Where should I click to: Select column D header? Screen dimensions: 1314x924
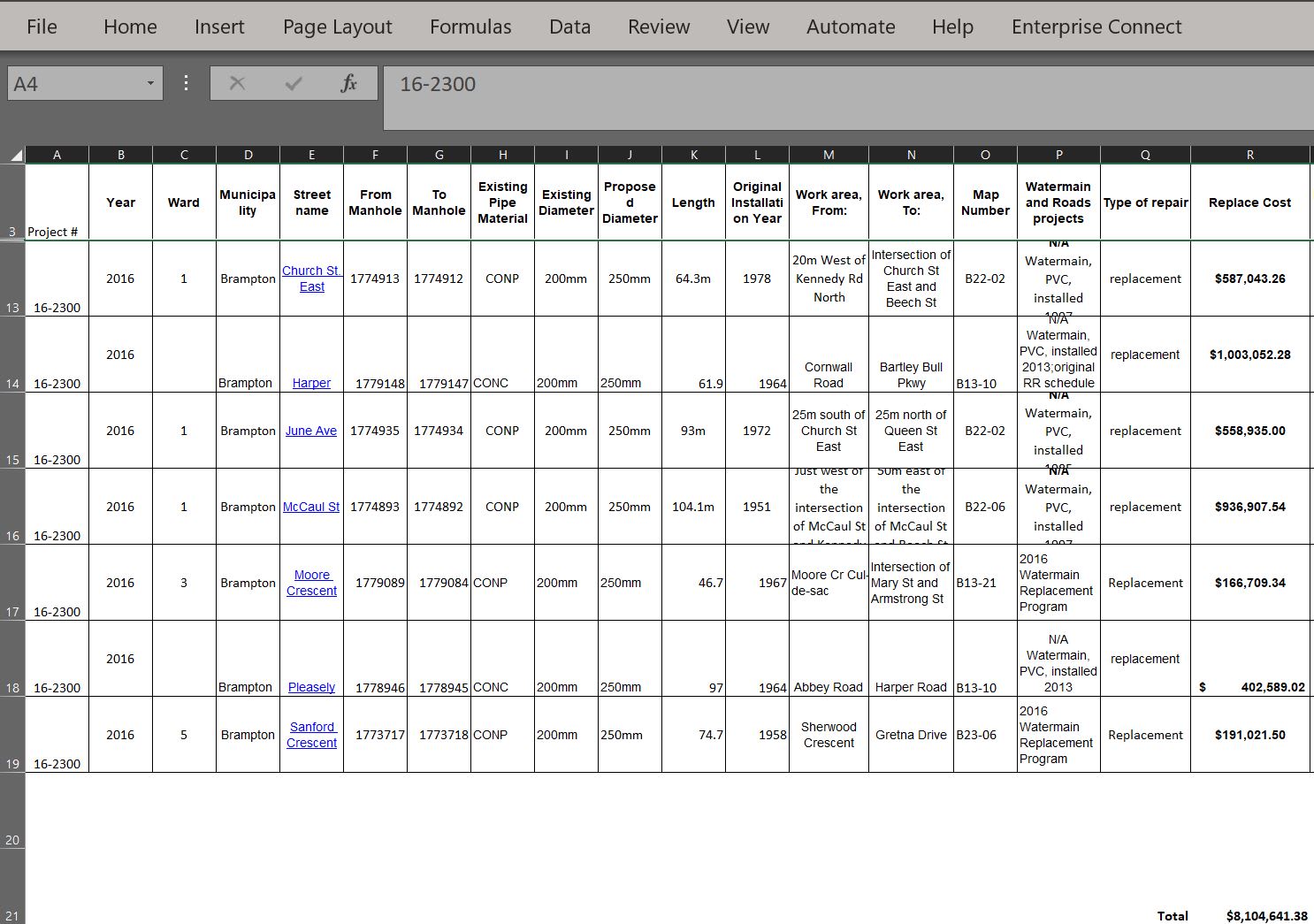coord(248,155)
